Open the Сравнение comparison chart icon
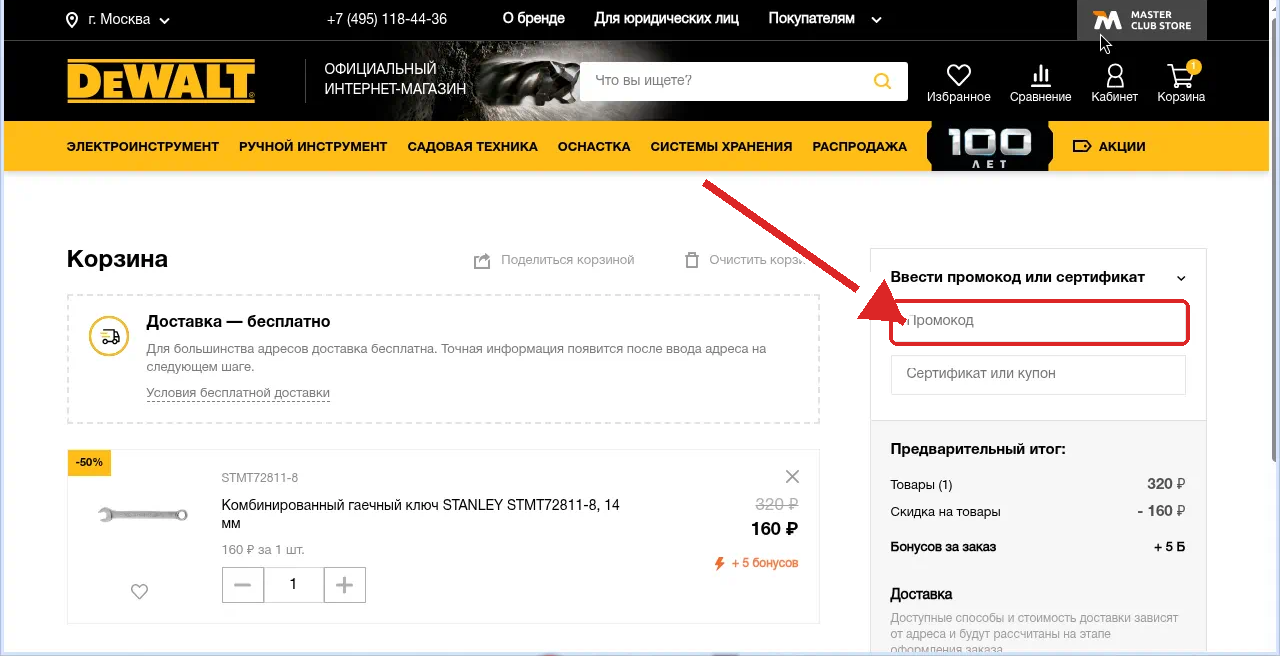Image resolution: width=1280 pixels, height=656 pixels. point(1040,75)
